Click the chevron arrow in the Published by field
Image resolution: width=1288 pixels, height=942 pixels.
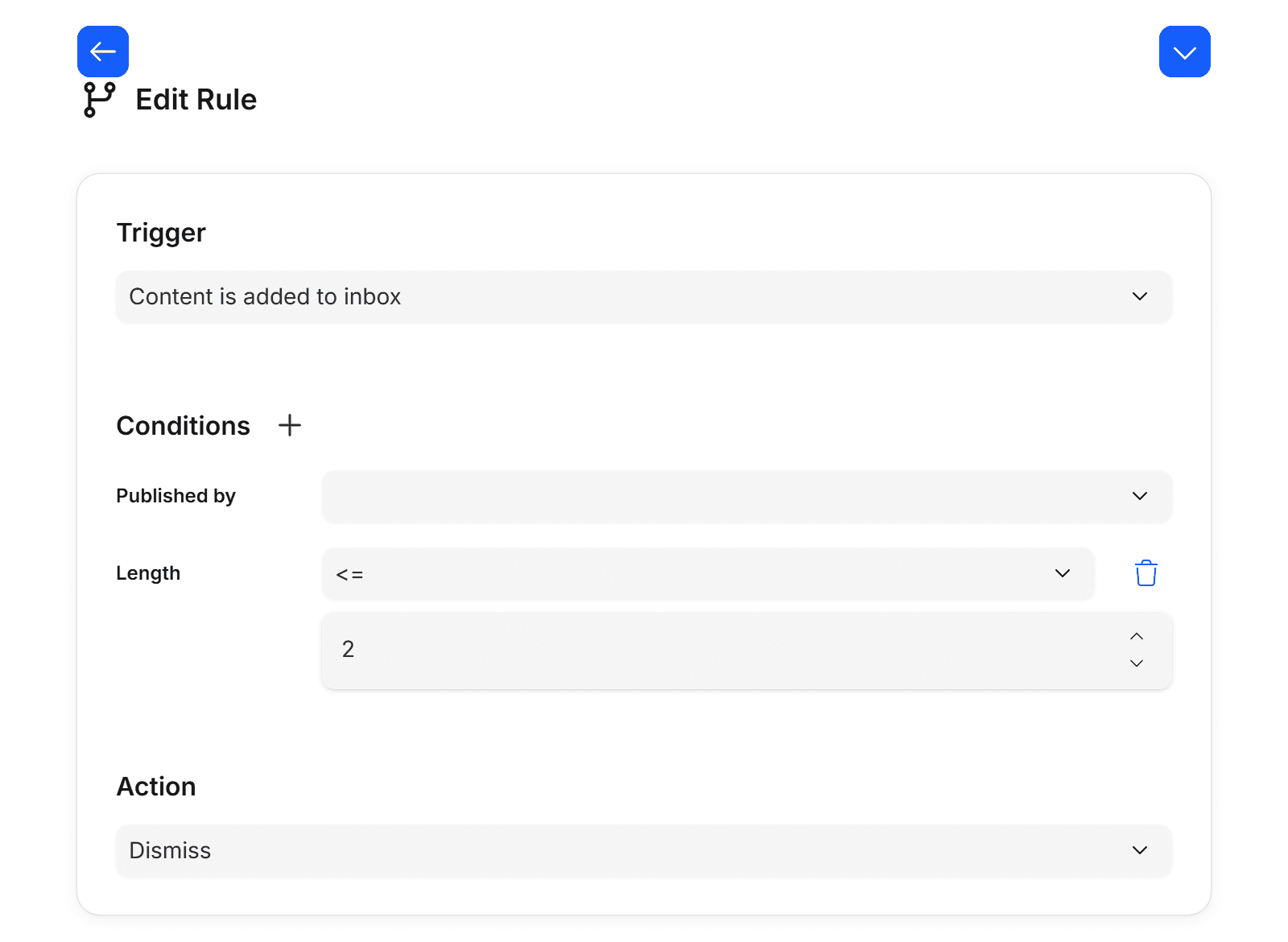point(1139,496)
